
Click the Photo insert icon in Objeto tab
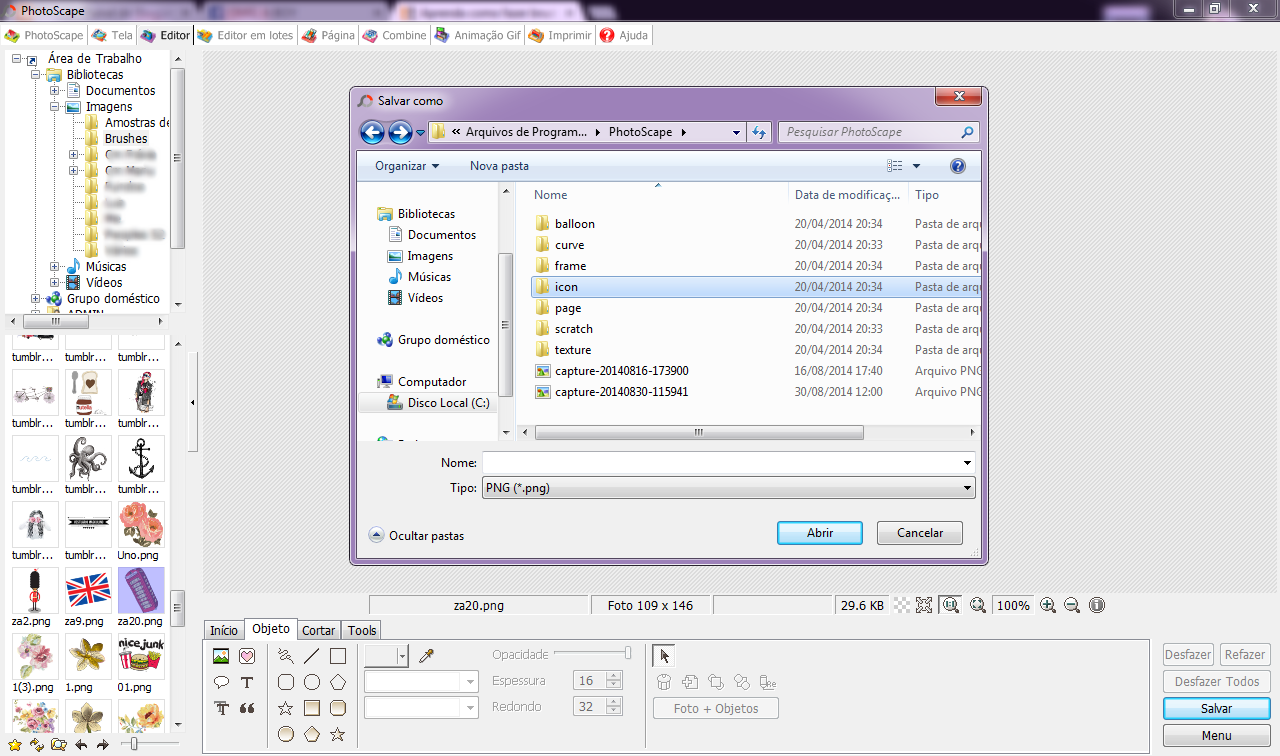click(x=221, y=656)
